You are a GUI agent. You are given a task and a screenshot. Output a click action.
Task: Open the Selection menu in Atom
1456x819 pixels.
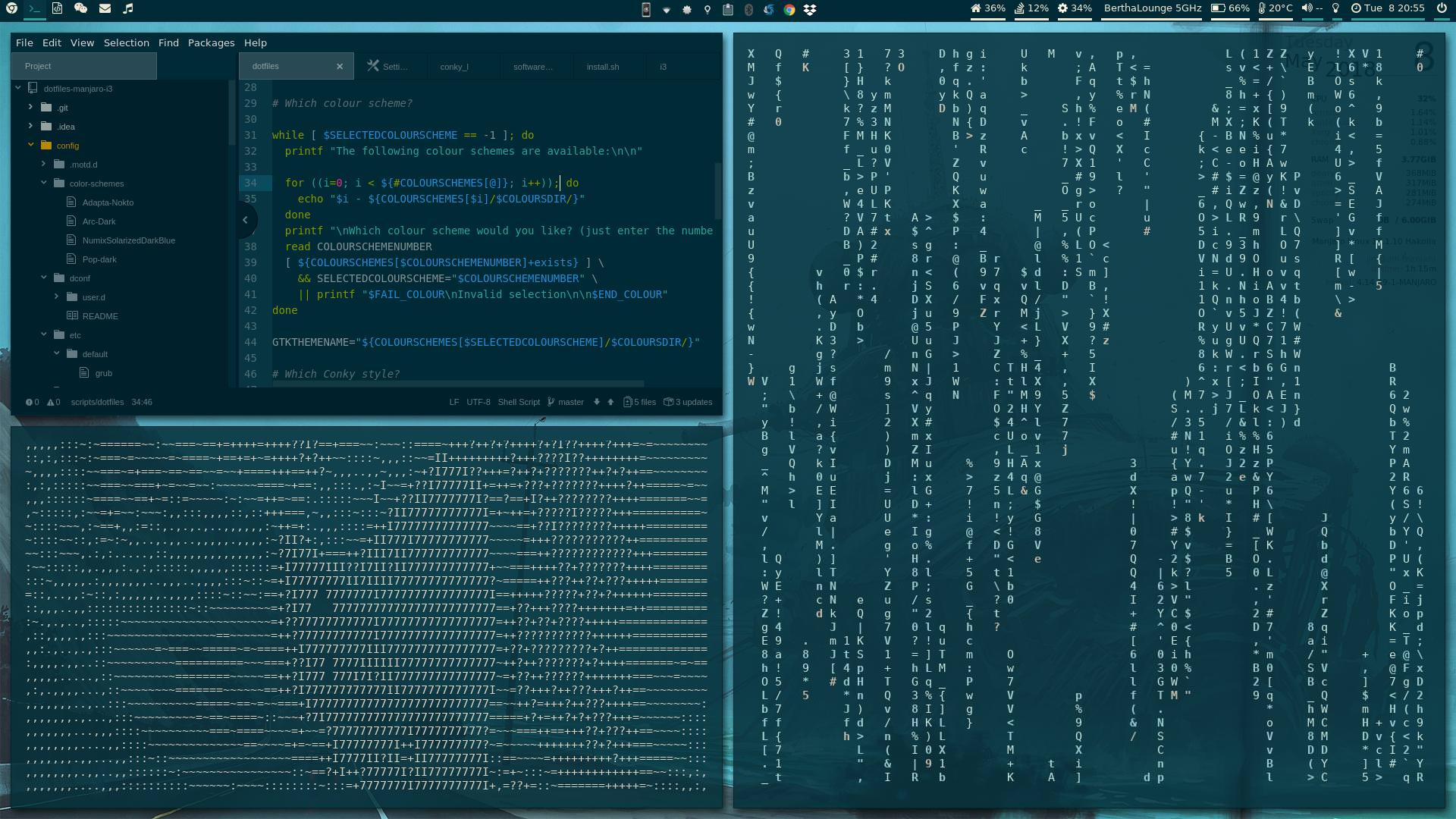[x=127, y=42]
